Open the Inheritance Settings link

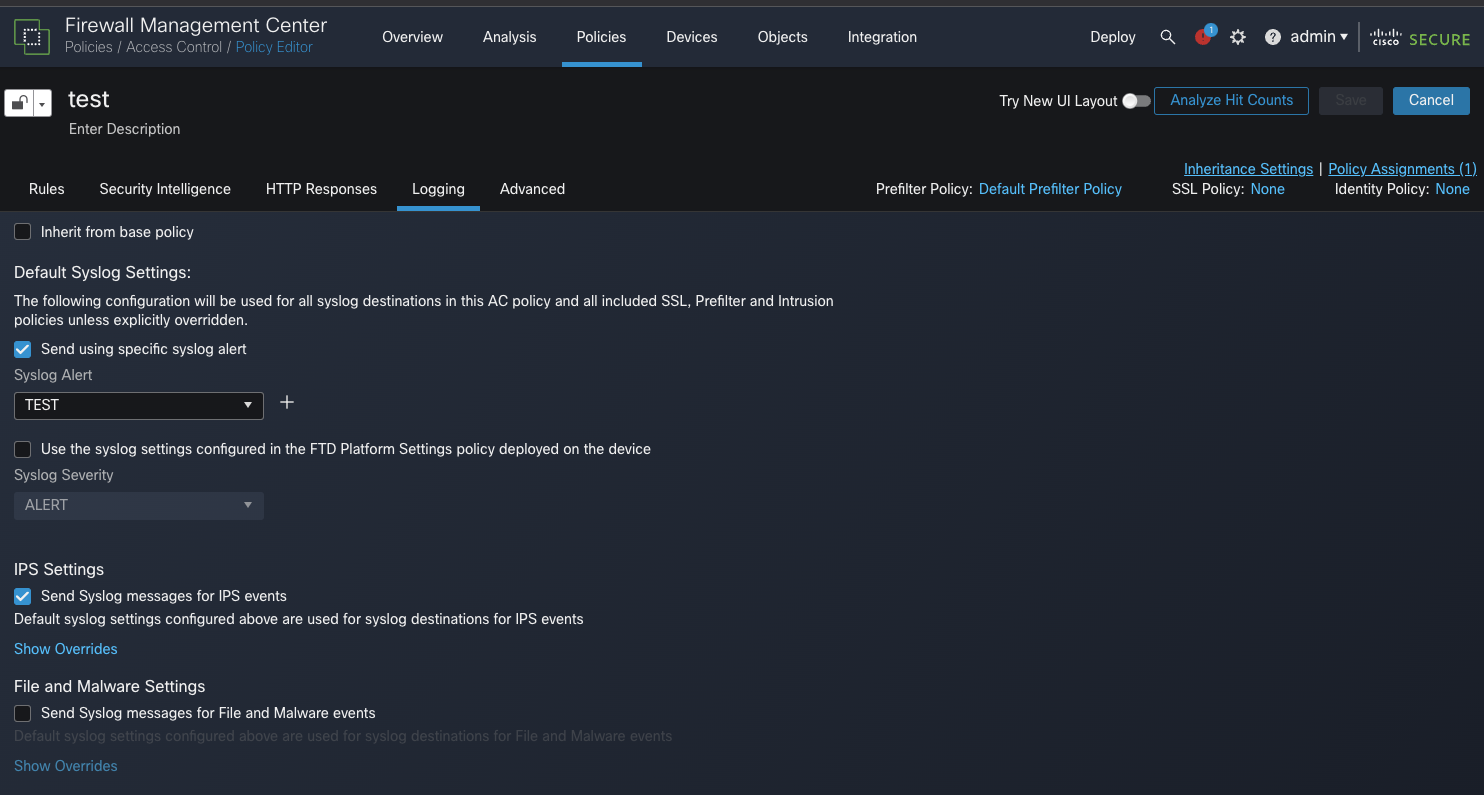(x=1248, y=169)
